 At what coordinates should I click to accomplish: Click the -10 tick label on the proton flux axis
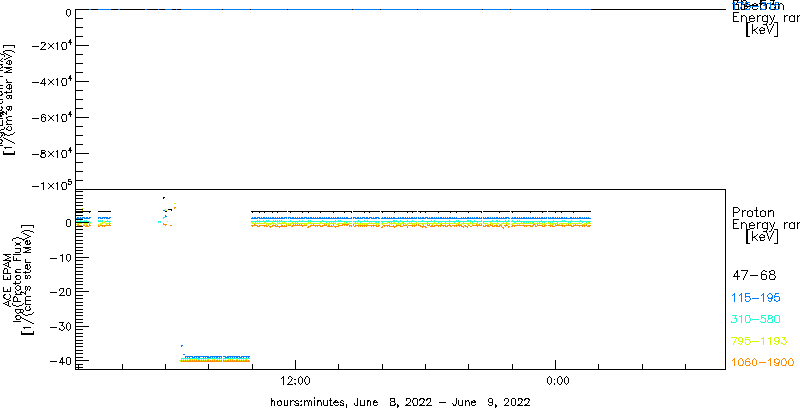tap(60, 258)
